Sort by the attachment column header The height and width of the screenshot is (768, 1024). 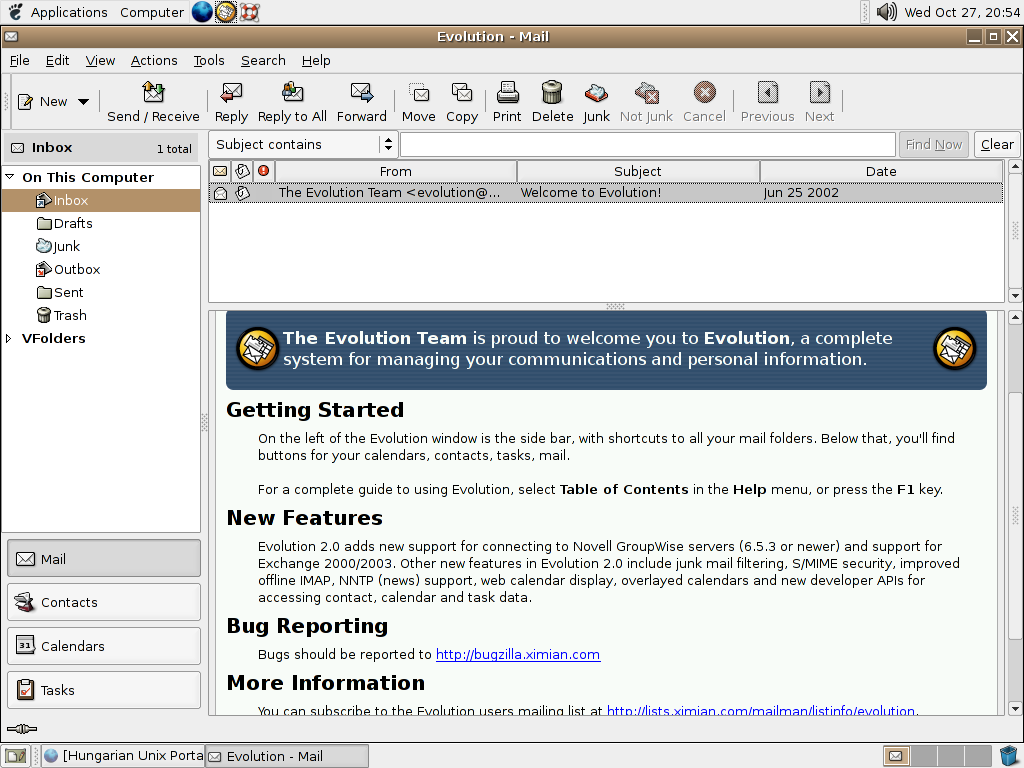point(242,171)
